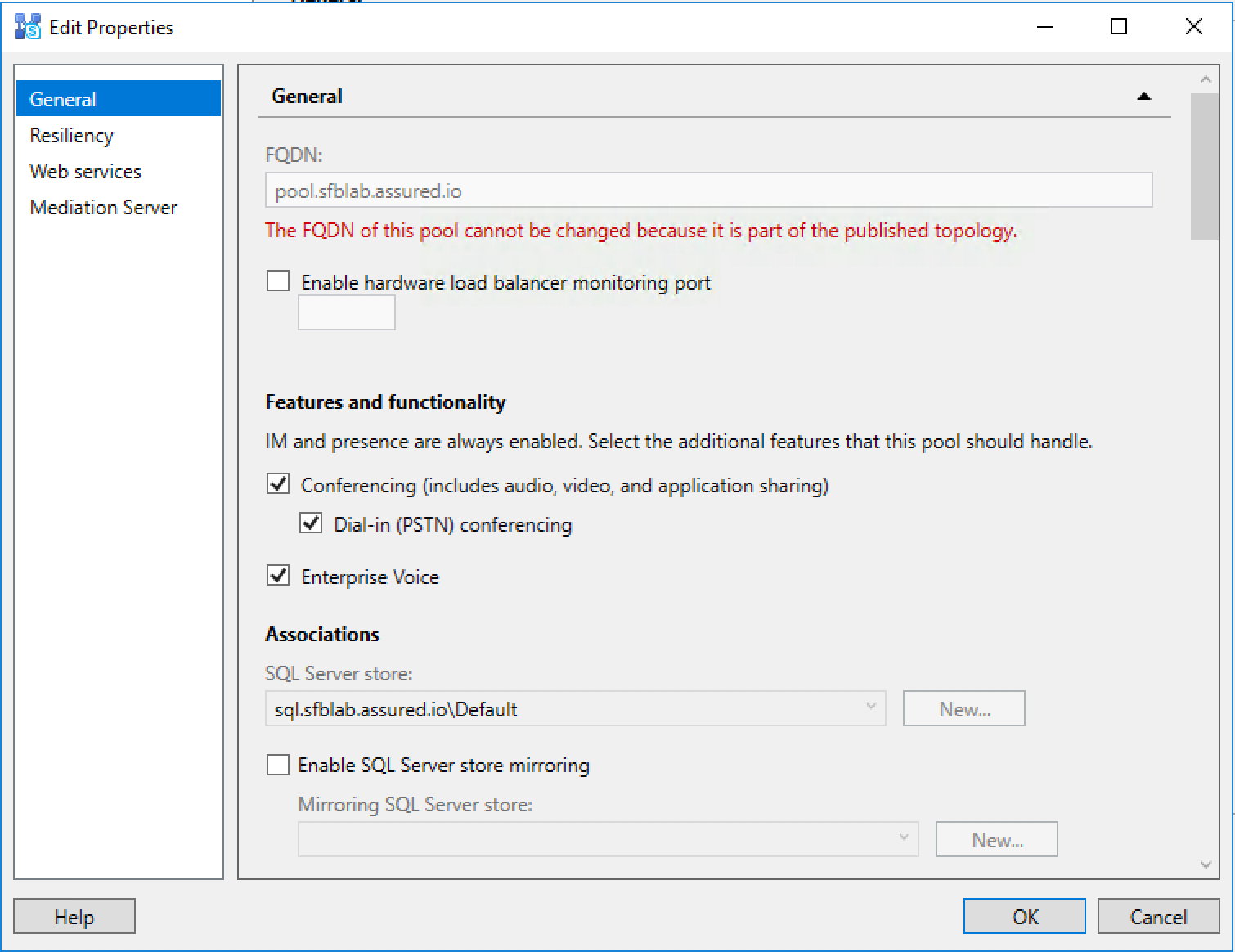Click the Skype for Business title bar icon
This screenshot has width=1235, height=952.
pyautogui.click(x=28, y=27)
